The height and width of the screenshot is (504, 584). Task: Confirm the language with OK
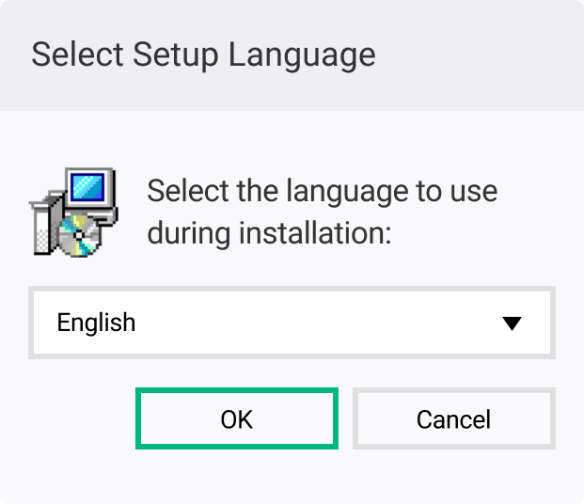tap(237, 419)
